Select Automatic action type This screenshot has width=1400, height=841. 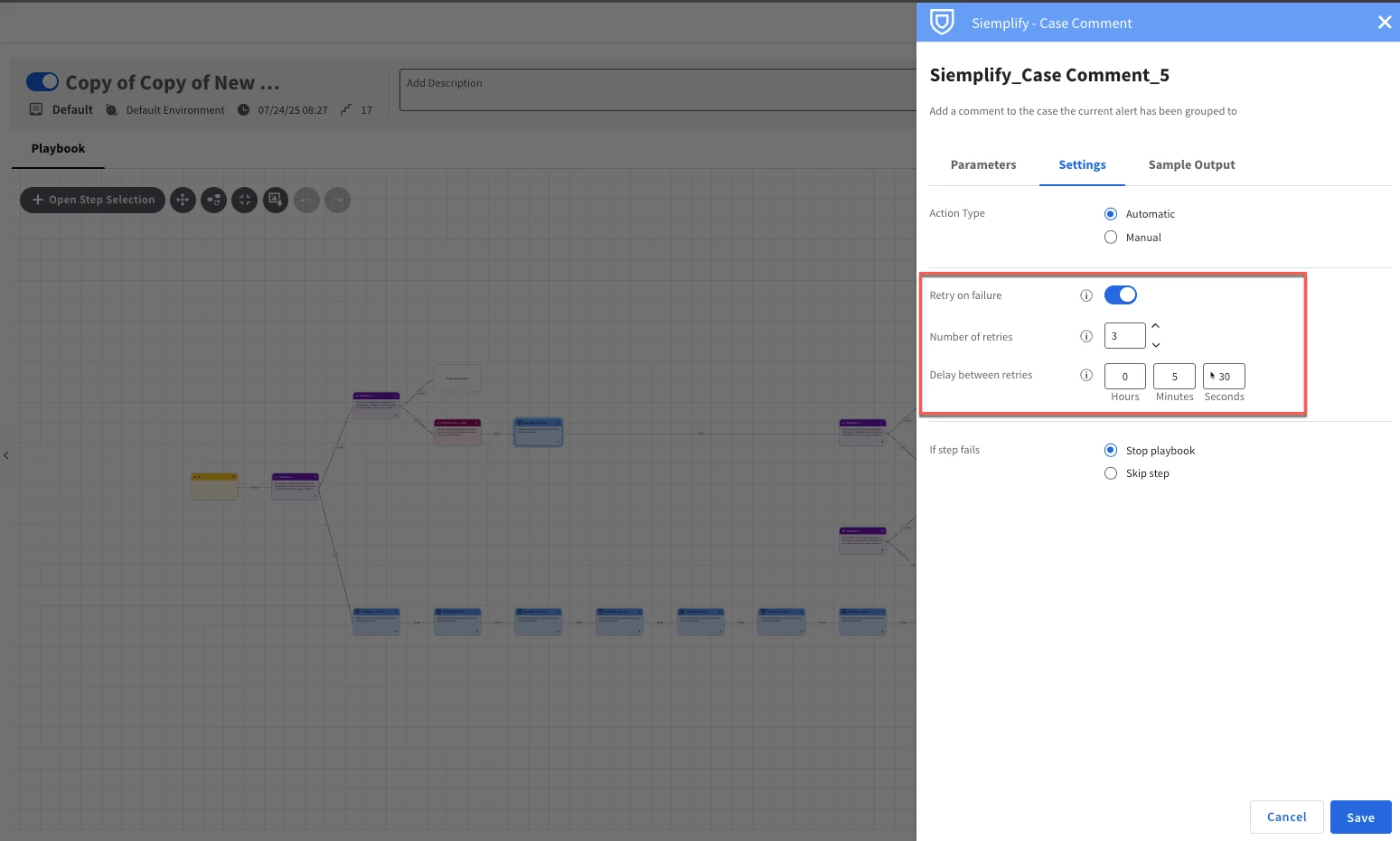pyautogui.click(x=1111, y=214)
